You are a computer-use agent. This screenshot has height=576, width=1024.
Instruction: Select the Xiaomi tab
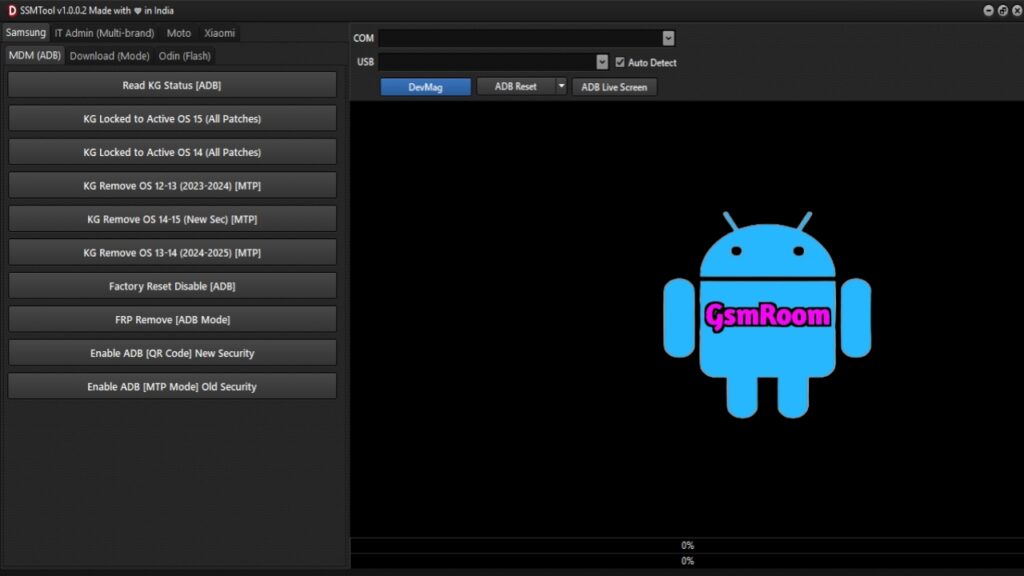(219, 33)
